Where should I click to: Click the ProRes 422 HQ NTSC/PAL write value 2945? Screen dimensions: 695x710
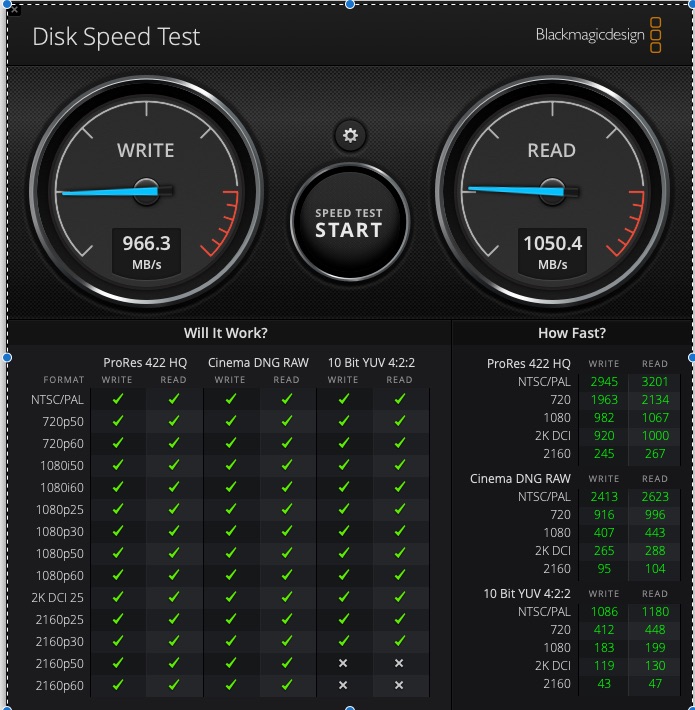[604, 382]
